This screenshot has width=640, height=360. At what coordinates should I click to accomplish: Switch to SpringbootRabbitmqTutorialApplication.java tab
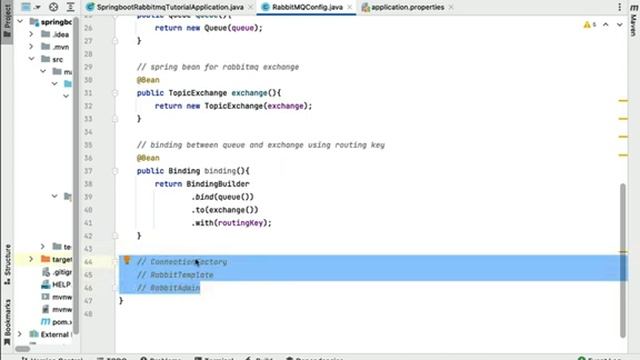pyautogui.click(x=170, y=7)
